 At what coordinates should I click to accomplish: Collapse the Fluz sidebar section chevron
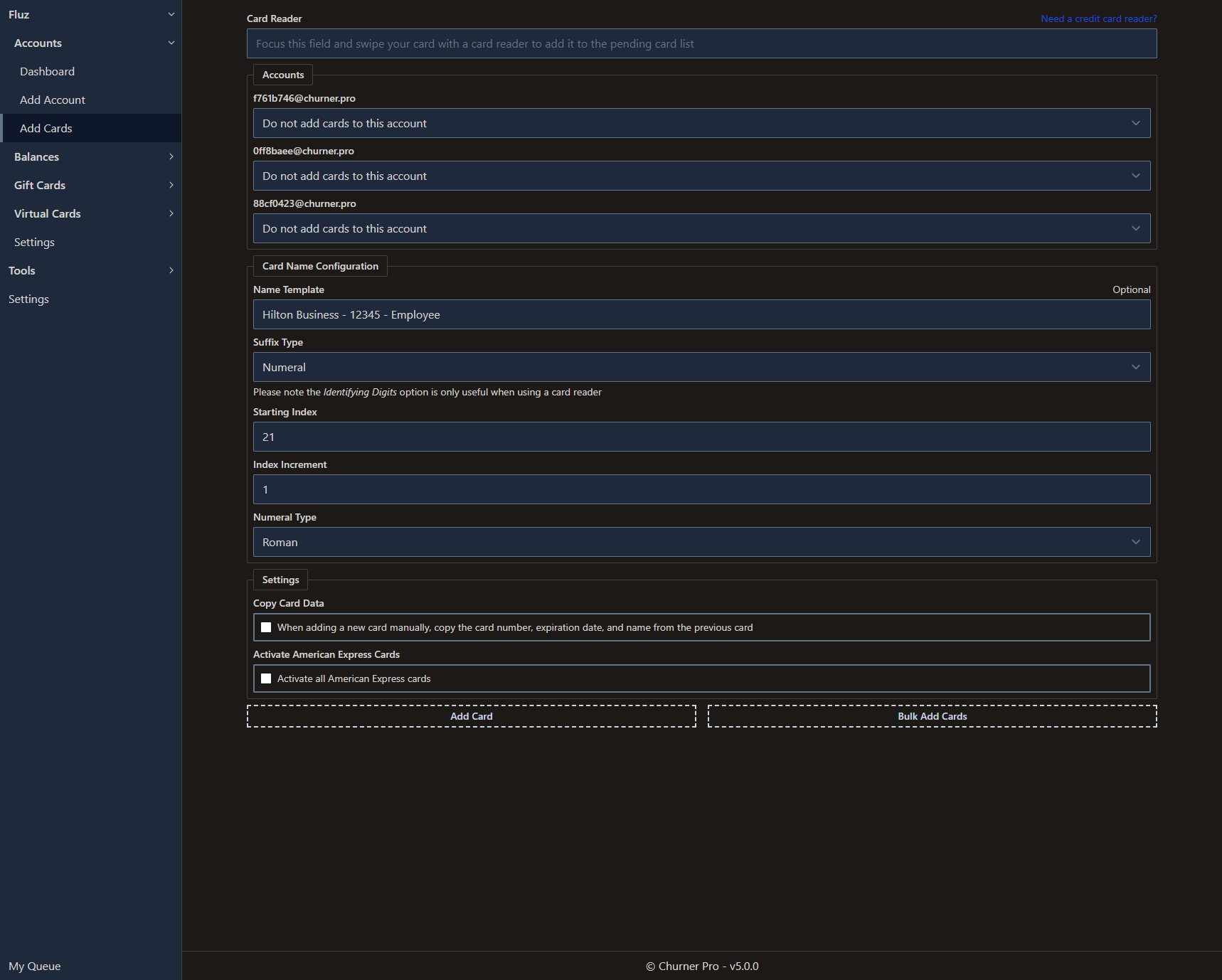(171, 14)
